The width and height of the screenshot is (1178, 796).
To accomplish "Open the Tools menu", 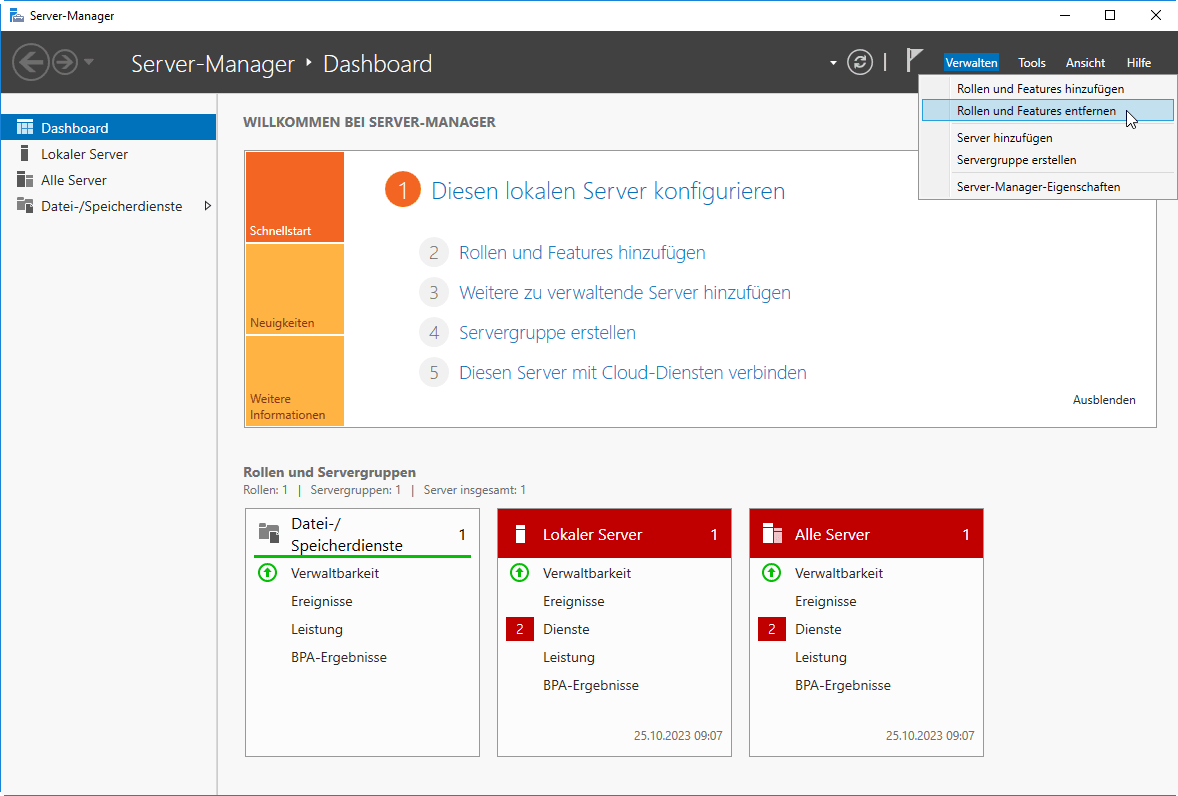I will (x=1031, y=63).
